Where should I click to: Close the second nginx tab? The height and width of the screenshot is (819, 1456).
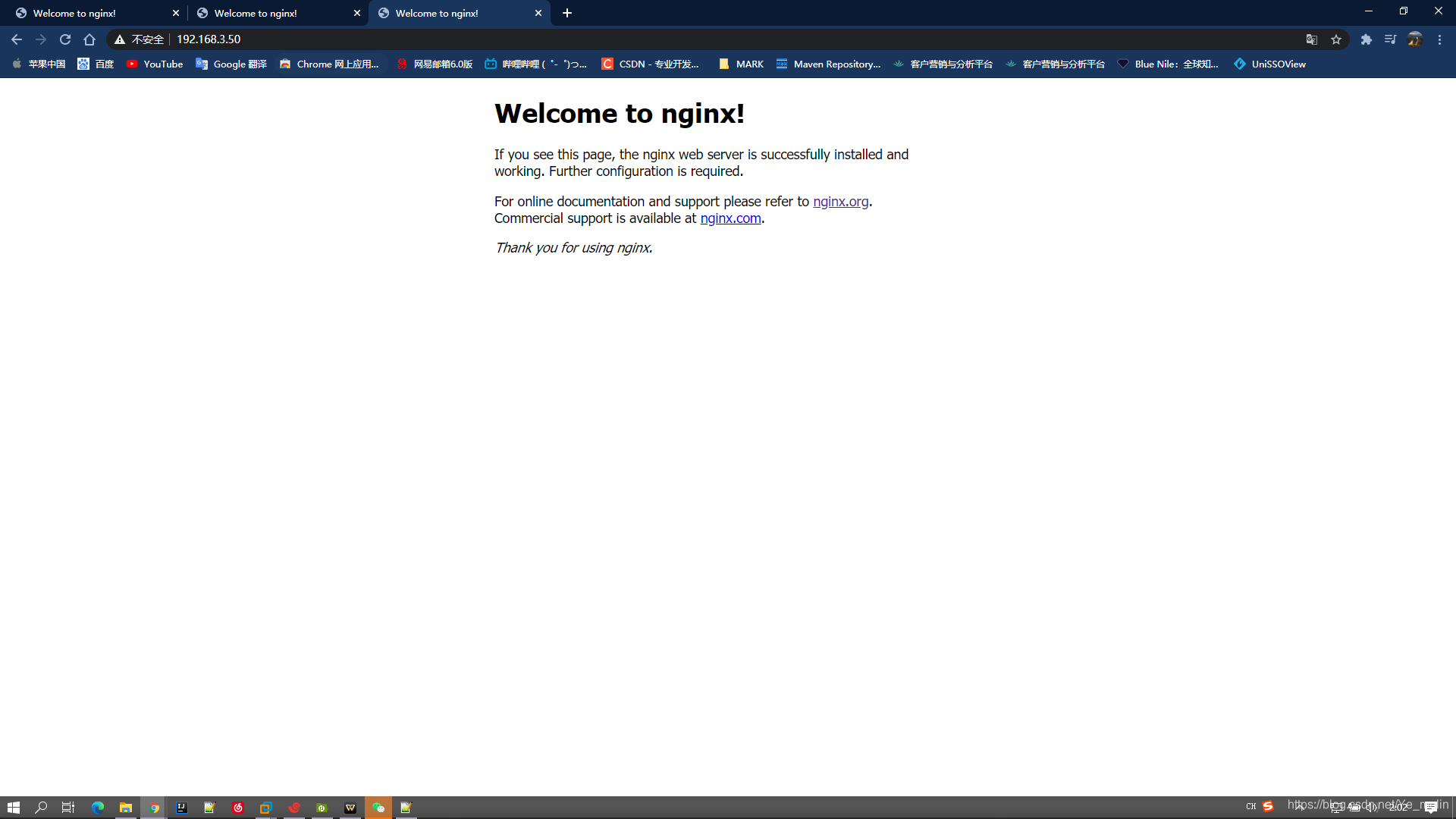coord(357,13)
